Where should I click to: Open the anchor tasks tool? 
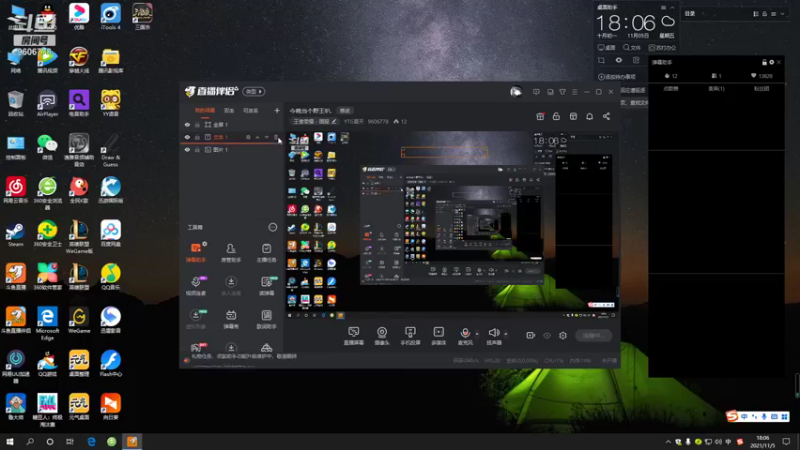266,253
